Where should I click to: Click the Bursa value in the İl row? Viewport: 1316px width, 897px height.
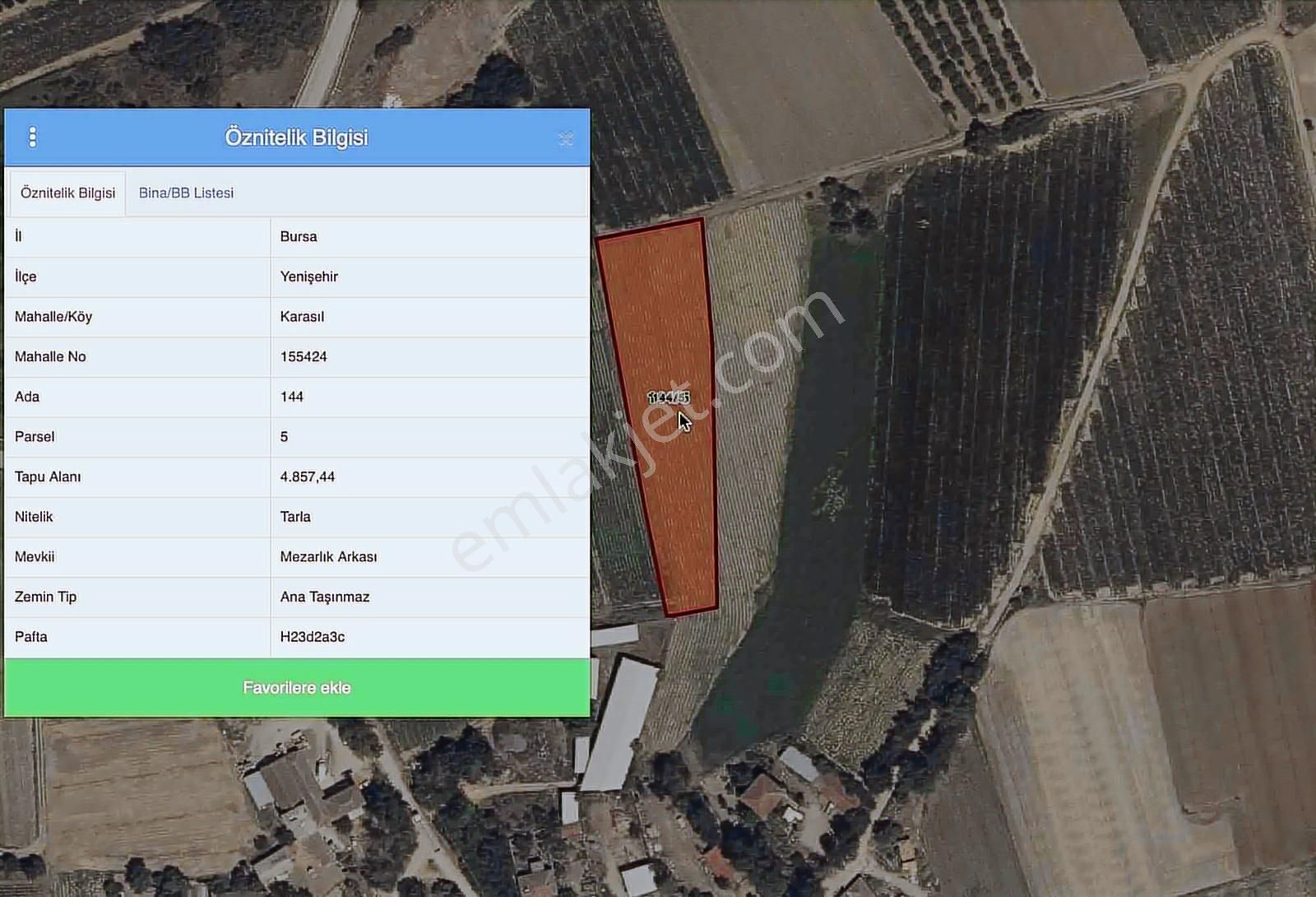tap(299, 237)
